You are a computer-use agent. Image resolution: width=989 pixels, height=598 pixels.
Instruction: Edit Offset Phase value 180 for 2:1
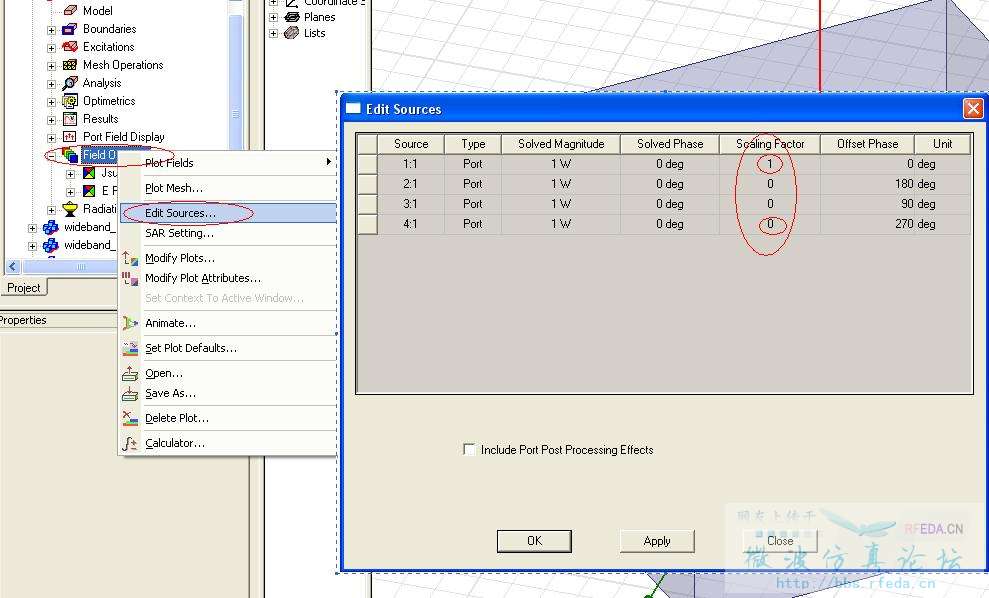coord(867,184)
